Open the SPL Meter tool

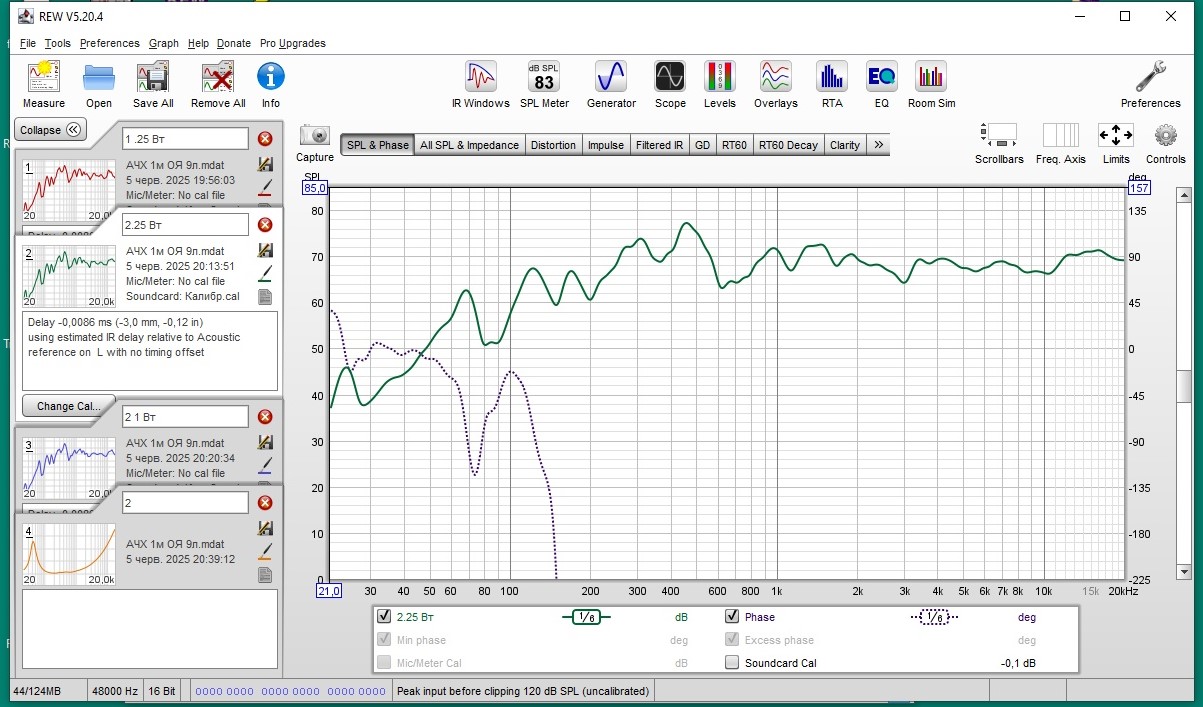click(544, 77)
